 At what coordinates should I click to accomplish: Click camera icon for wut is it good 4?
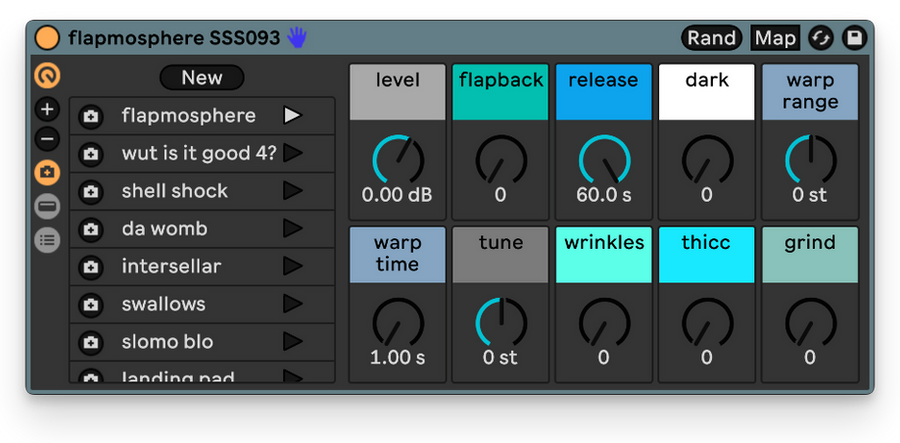(x=90, y=154)
